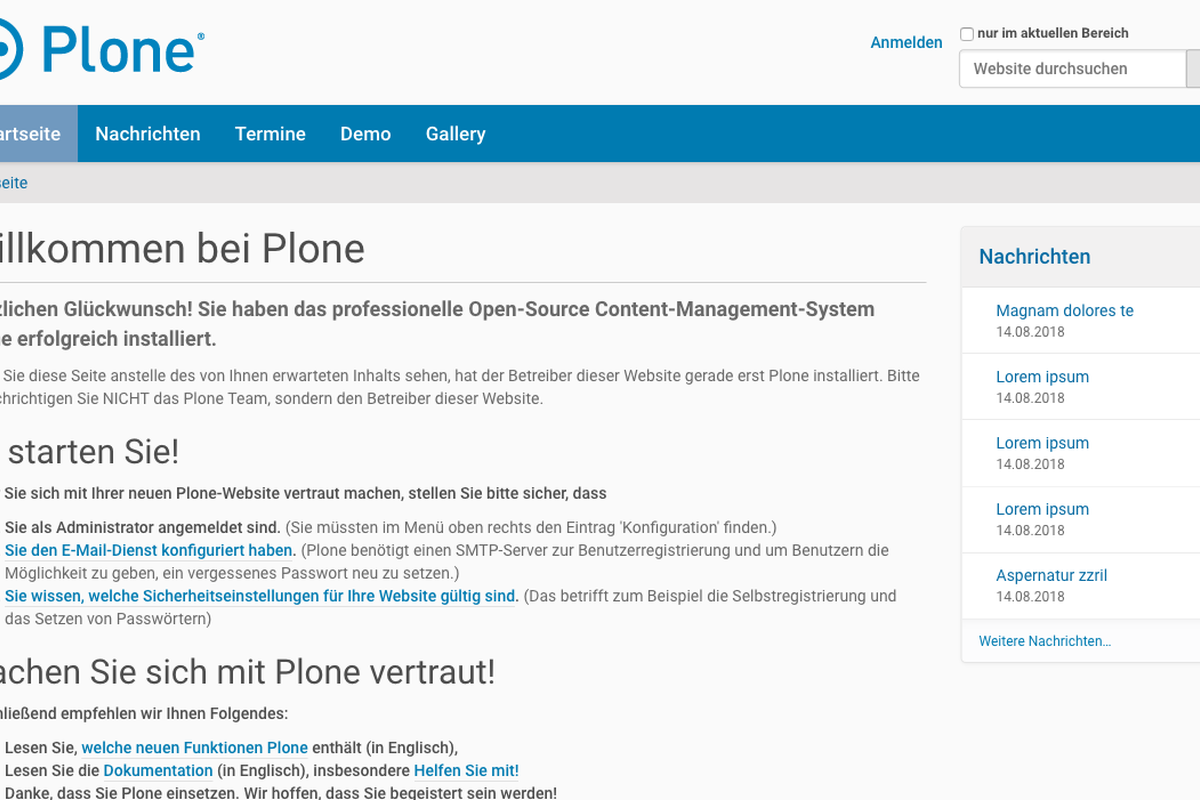Open the 'welche neuen Funktionen Plone' link
The image size is (1200, 800).
(x=194, y=748)
